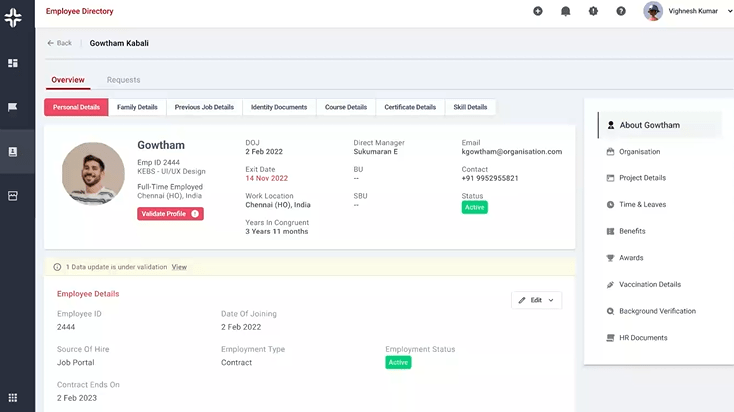Screen dimensions: 734x412
Task: Switch to the Requests tab
Action: pyautogui.click(x=123, y=80)
